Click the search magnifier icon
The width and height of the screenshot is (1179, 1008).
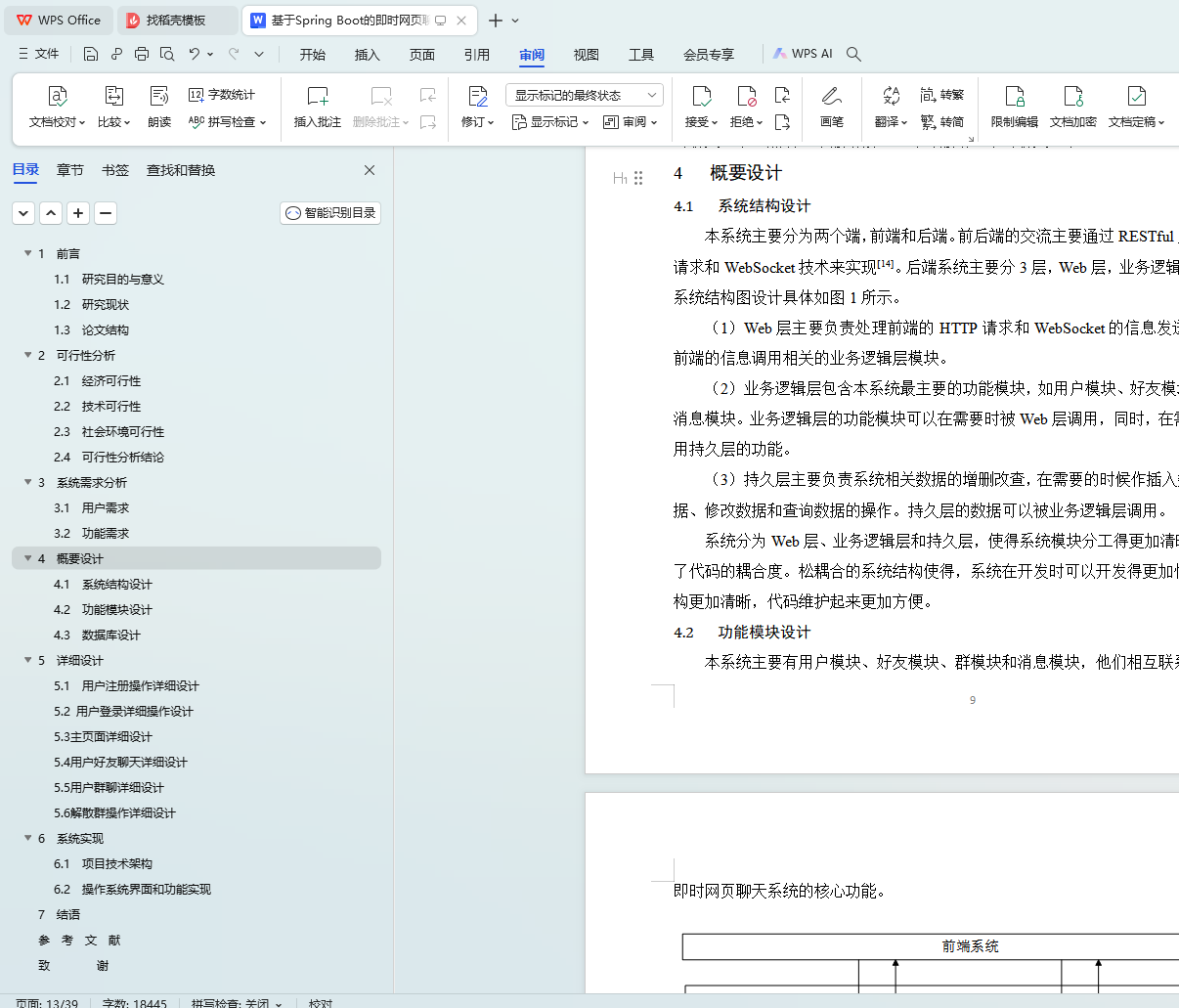(x=853, y=54)
